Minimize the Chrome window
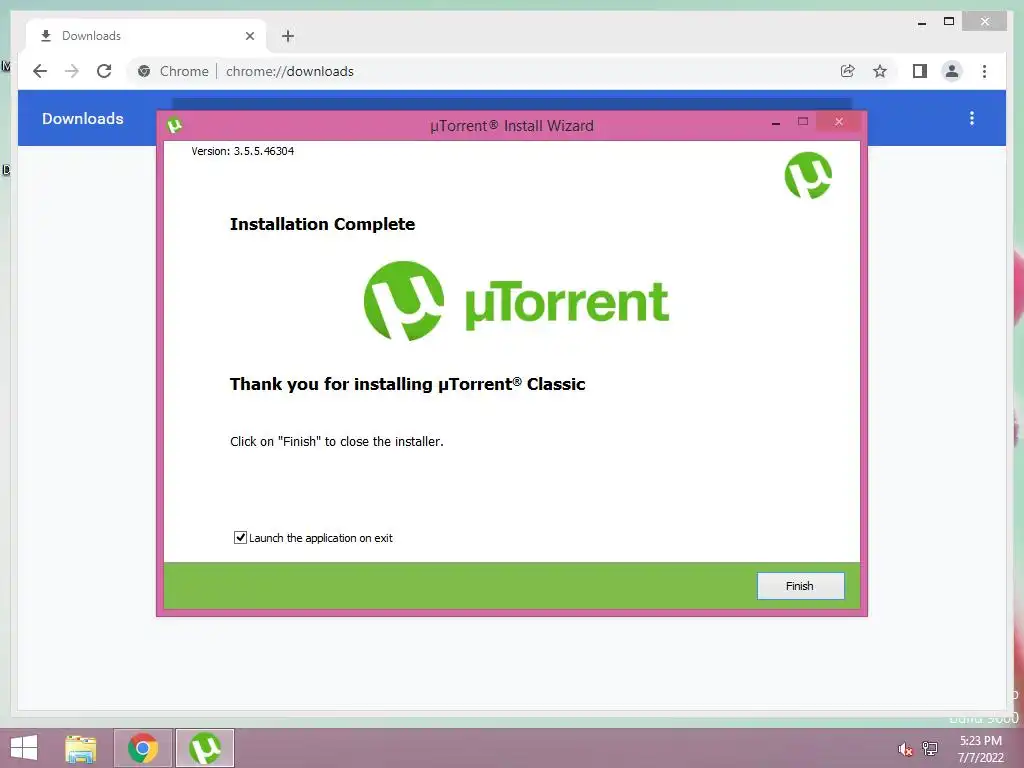 click(x=921, y=22)
